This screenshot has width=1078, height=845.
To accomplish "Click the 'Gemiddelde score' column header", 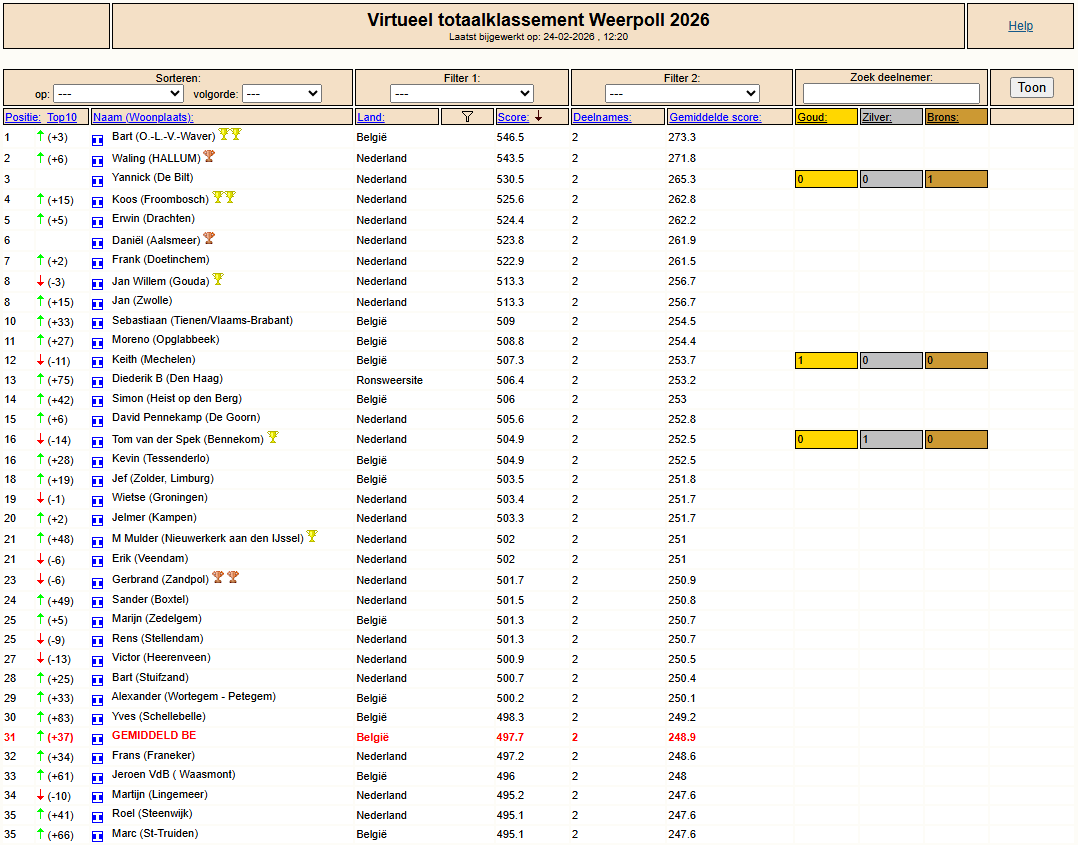I will coord(715,117).
